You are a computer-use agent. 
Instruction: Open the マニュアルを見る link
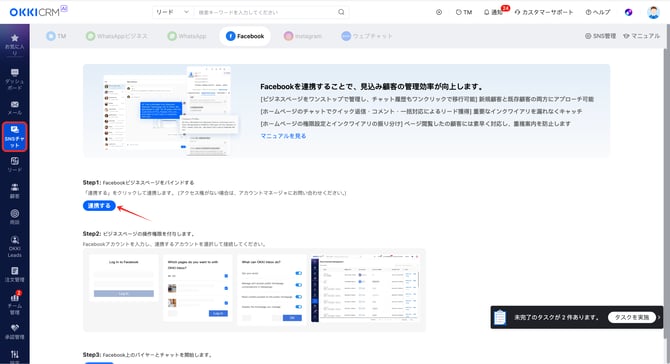coord(283,136)
